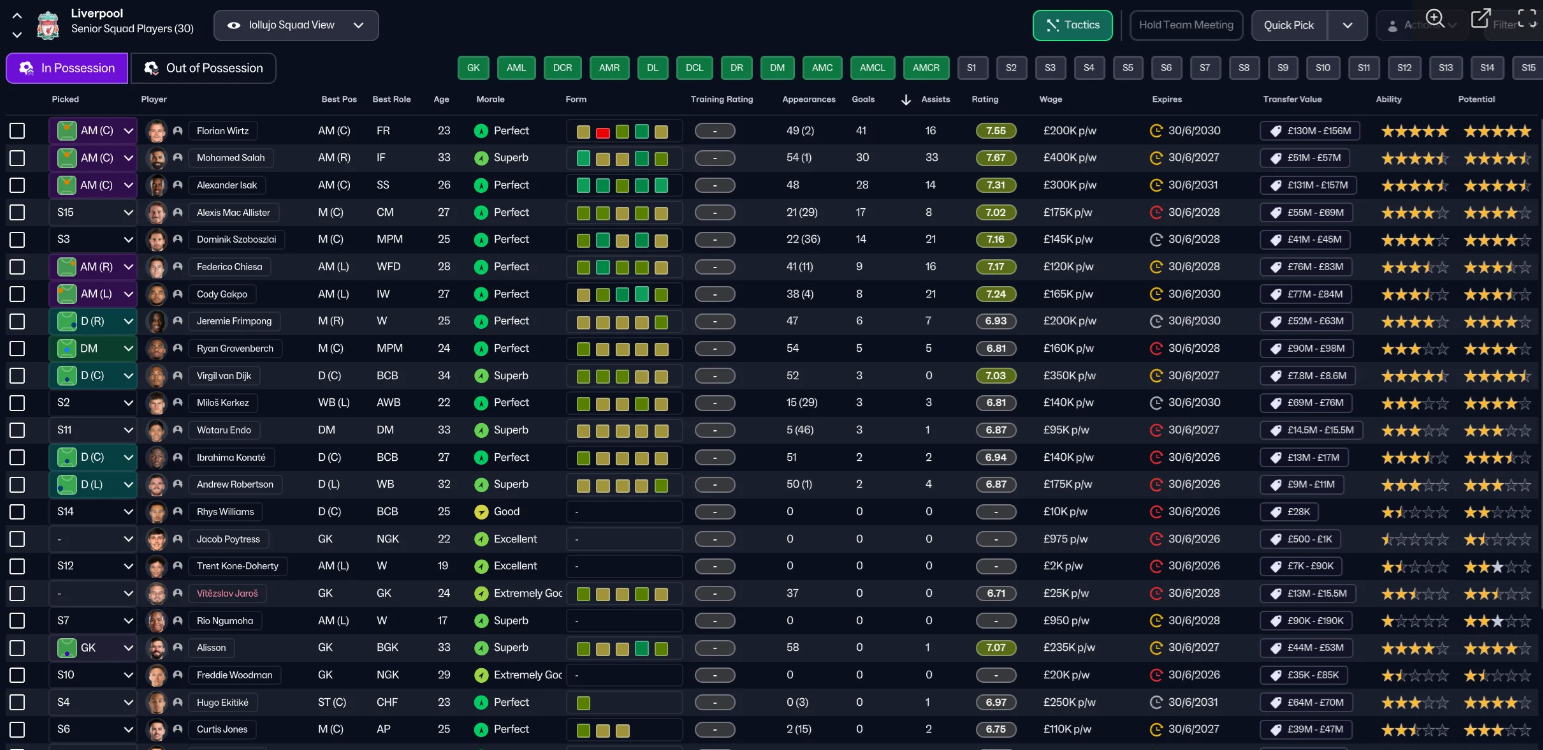The width and height of the screenshot is (1543, 750).
Task: Click the down-arrow sort icon beside Goals
Action: [x=906, y=100]
